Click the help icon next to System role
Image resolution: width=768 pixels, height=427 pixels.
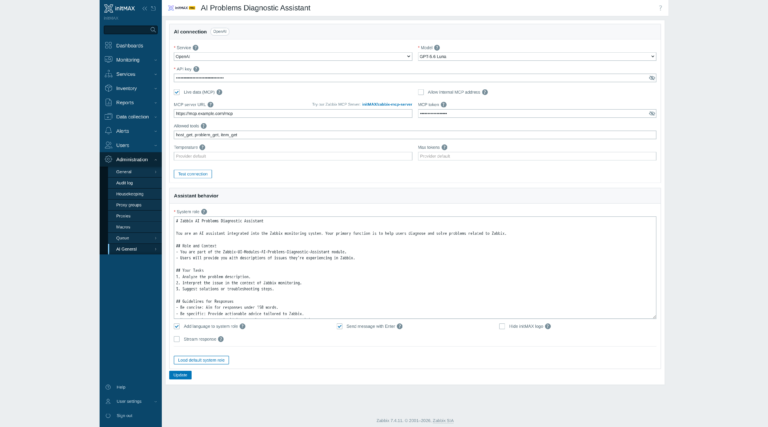click(x=204, y=212)
